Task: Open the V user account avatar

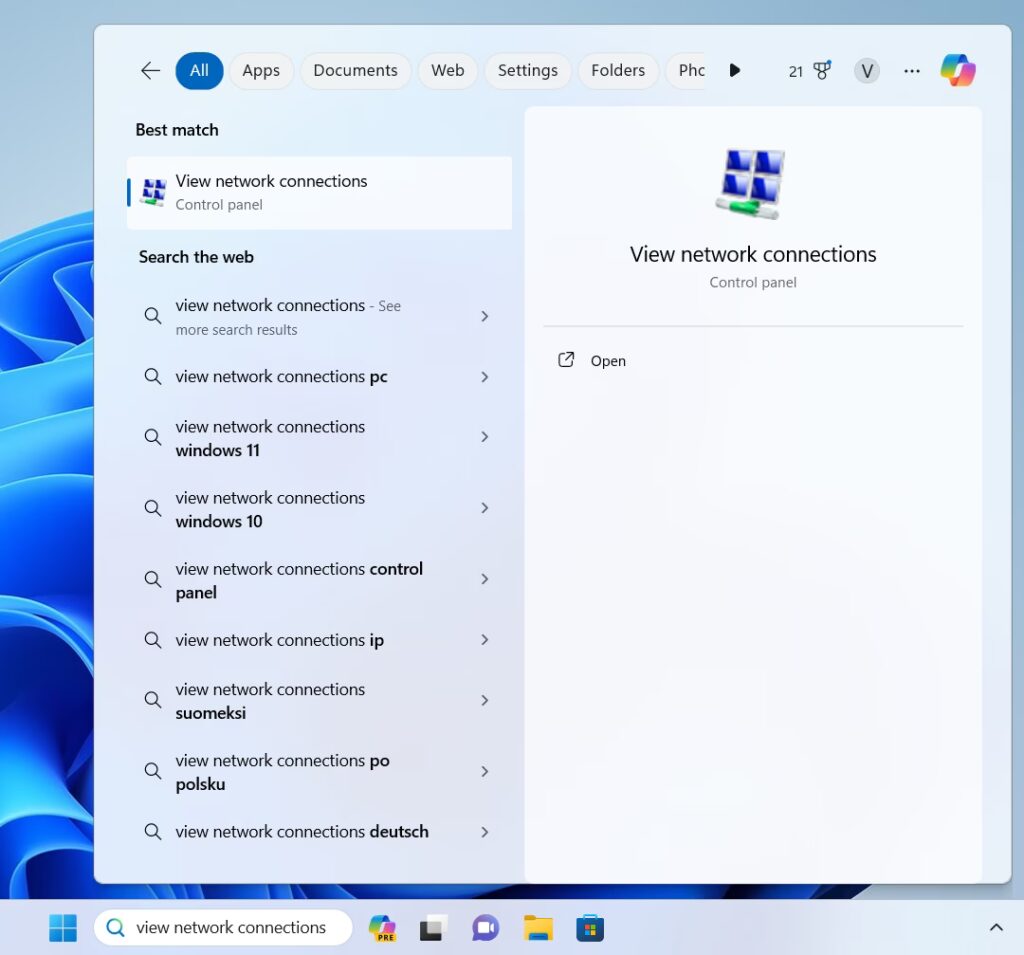Action: coord(866,71)
